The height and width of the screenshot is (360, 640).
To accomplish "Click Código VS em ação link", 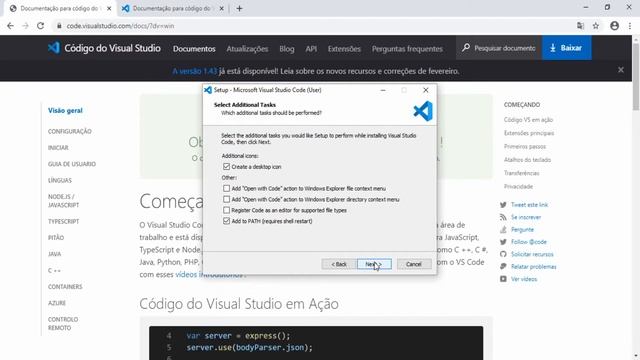I will coord(528,120).
